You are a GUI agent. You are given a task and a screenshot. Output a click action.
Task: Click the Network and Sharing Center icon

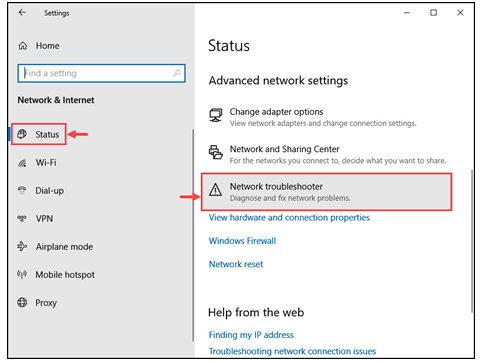[x=216, y=152]
